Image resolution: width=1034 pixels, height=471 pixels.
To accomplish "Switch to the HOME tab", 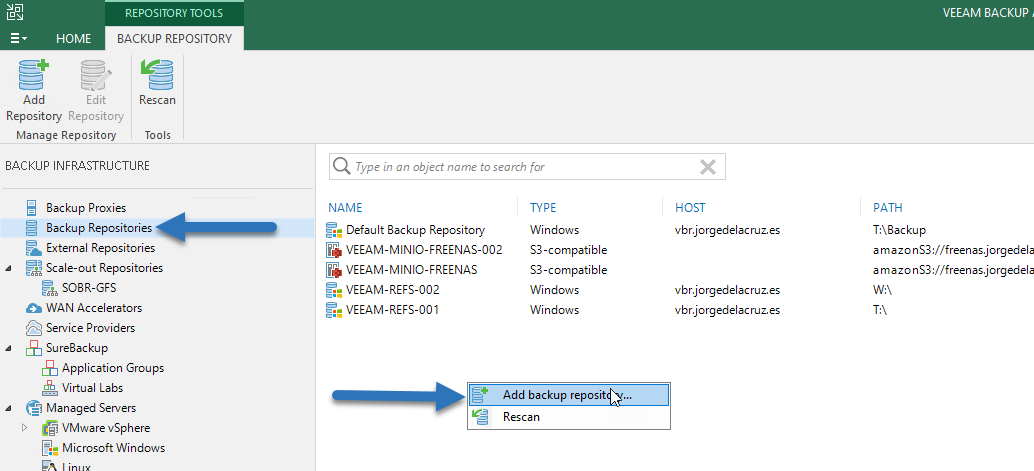I will point(73,38).
